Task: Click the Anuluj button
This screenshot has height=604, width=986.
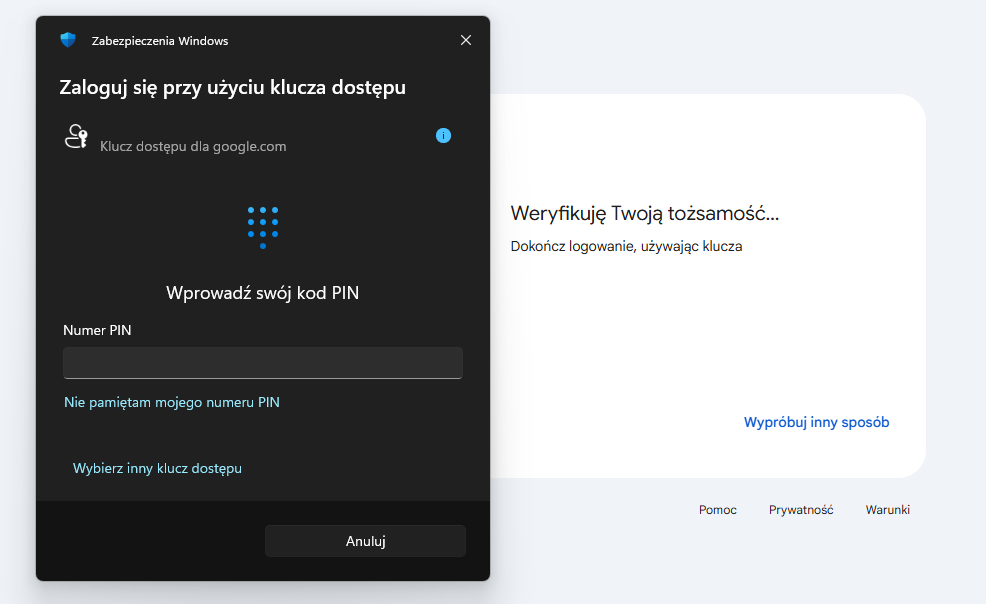Action: point(365,541)
